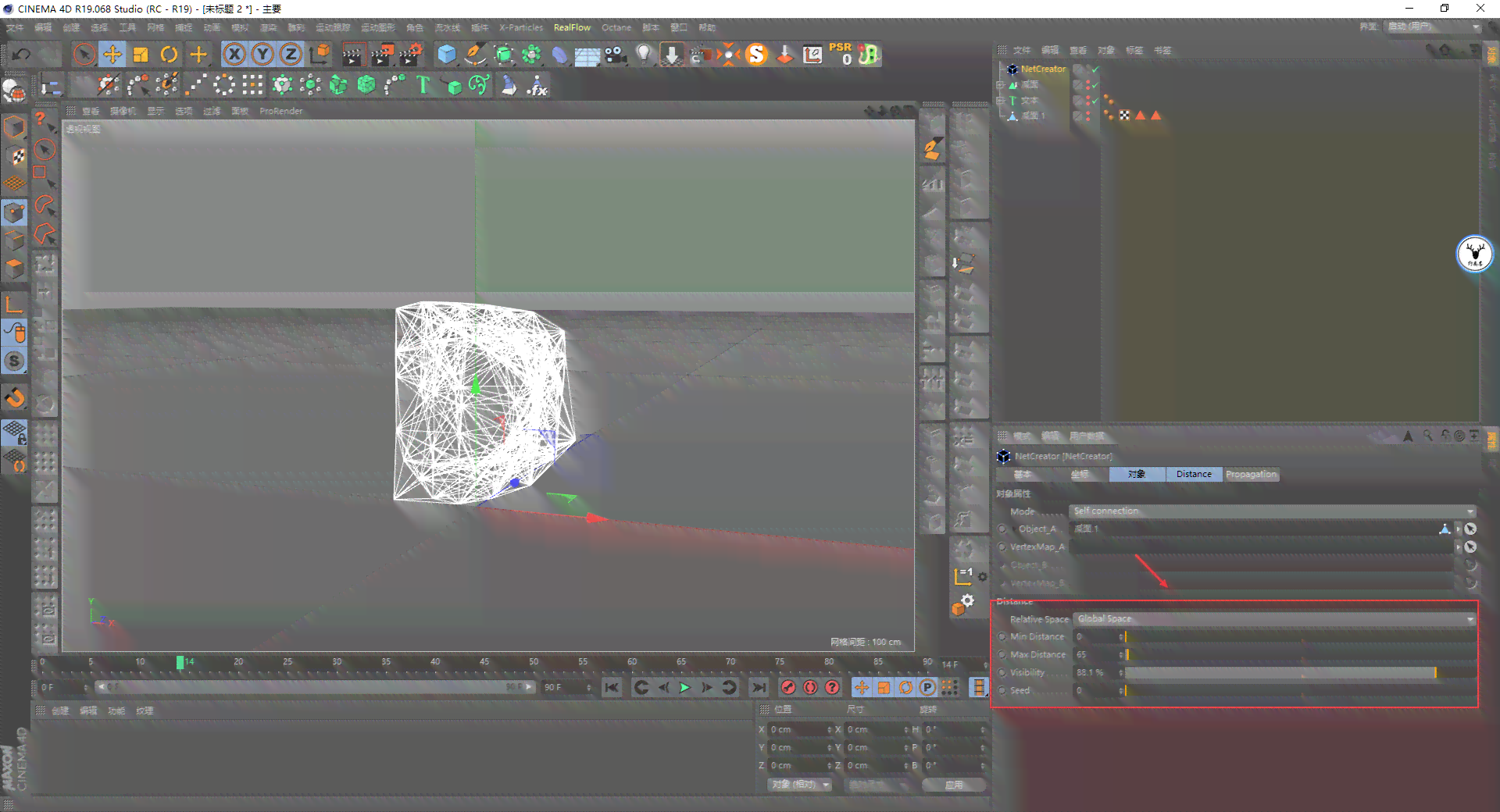
Task: Add a Light object
Action: tap(644, 54)
